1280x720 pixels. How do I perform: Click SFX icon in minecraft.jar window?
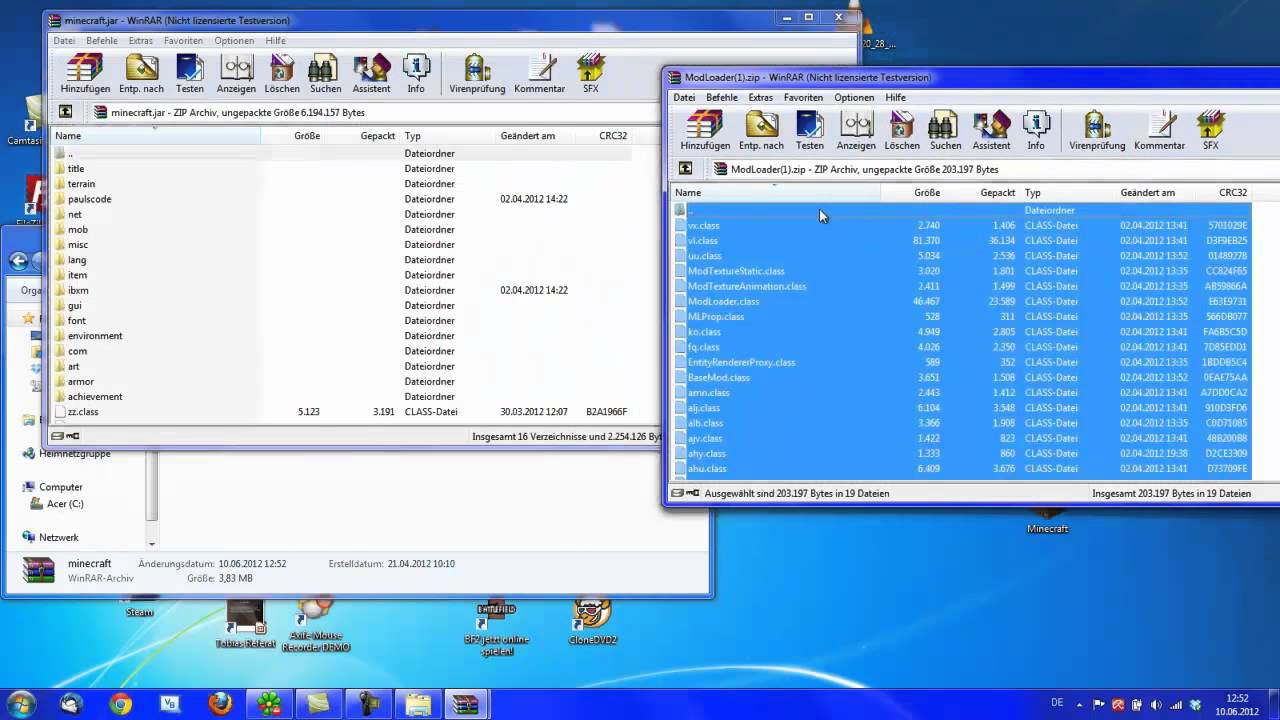tap(591, 73)
